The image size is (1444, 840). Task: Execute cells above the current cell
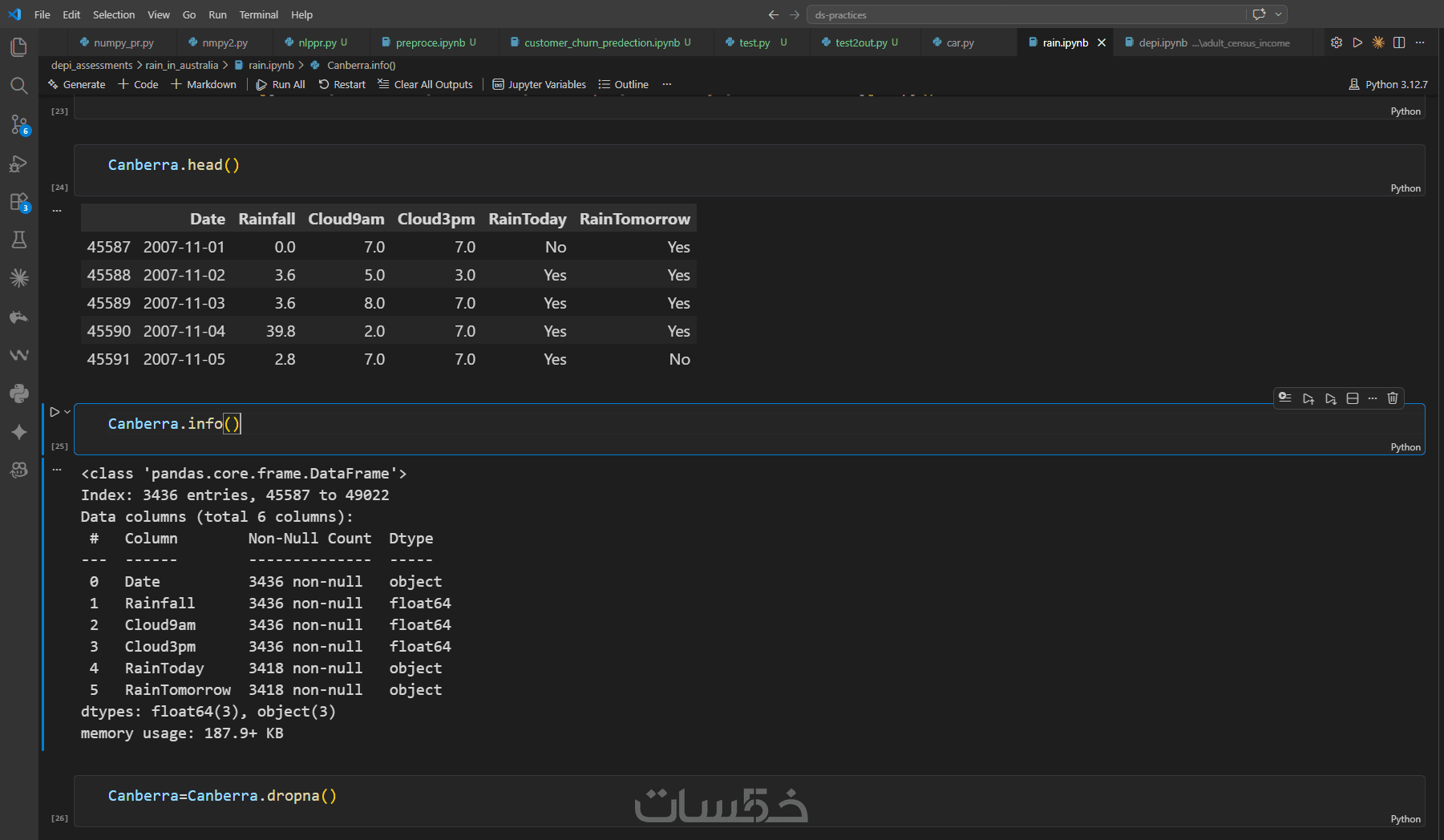click(x=1308, y=398)
